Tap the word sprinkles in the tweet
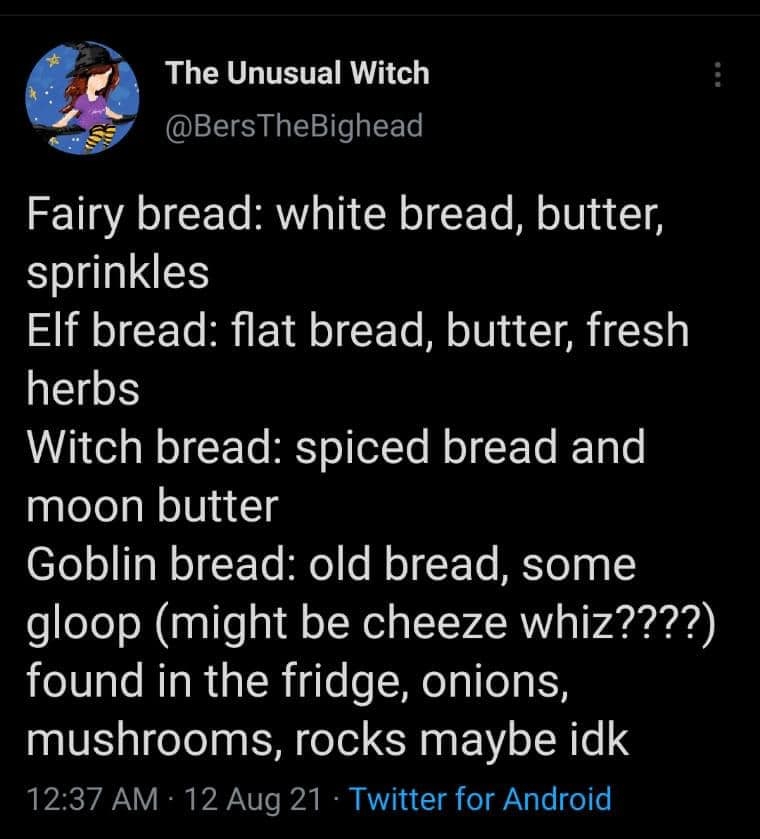 [118, 273]
